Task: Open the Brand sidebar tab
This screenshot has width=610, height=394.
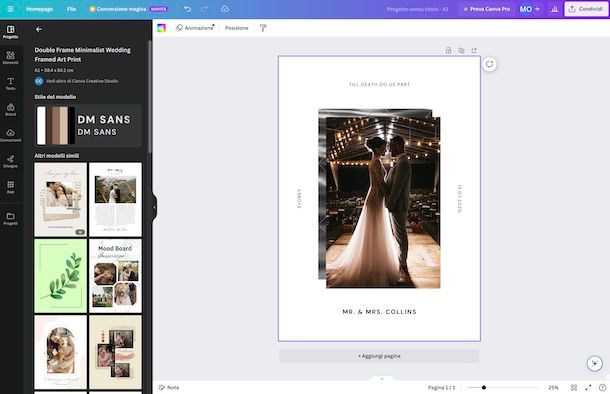Action: click(11, 109)
